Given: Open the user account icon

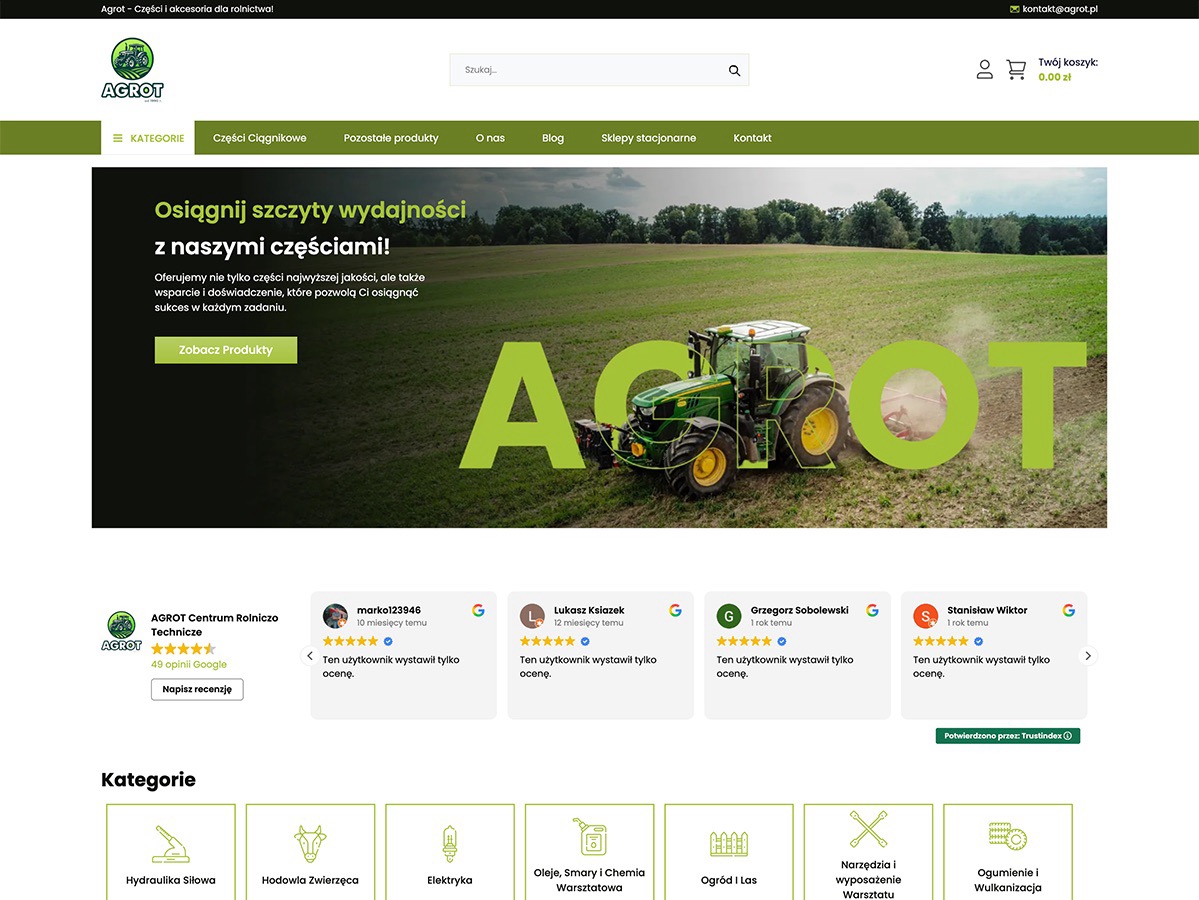Looking at the screenshot, I should 985,70.
